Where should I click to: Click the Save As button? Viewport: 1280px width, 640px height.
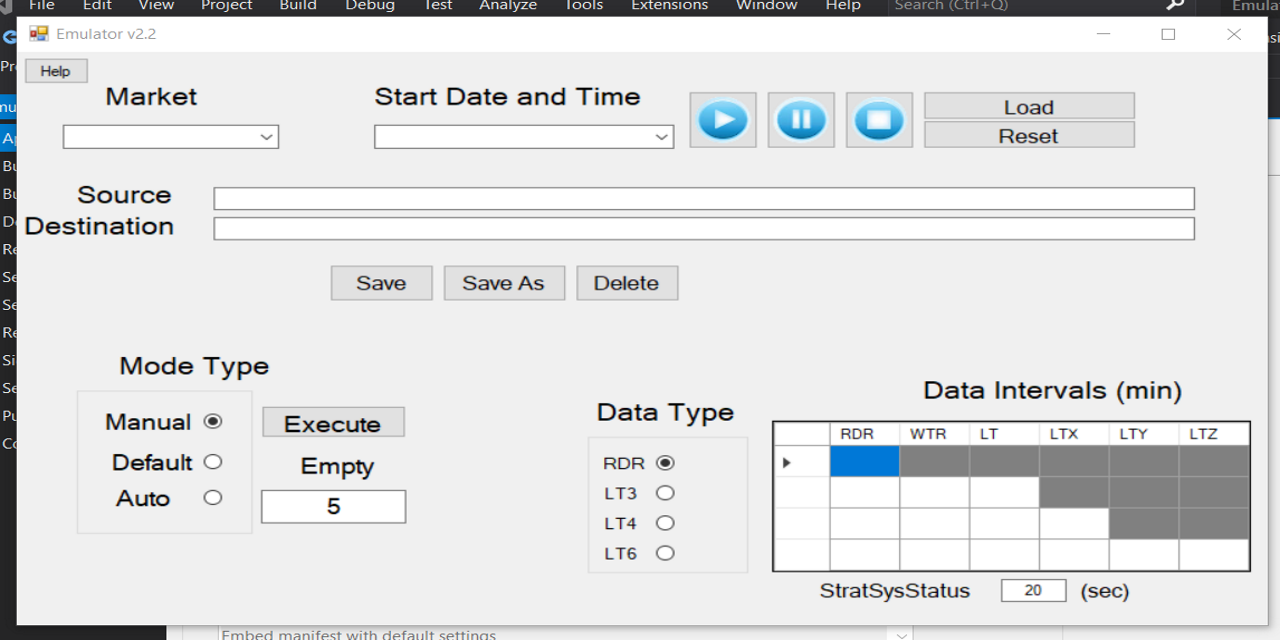504,283
